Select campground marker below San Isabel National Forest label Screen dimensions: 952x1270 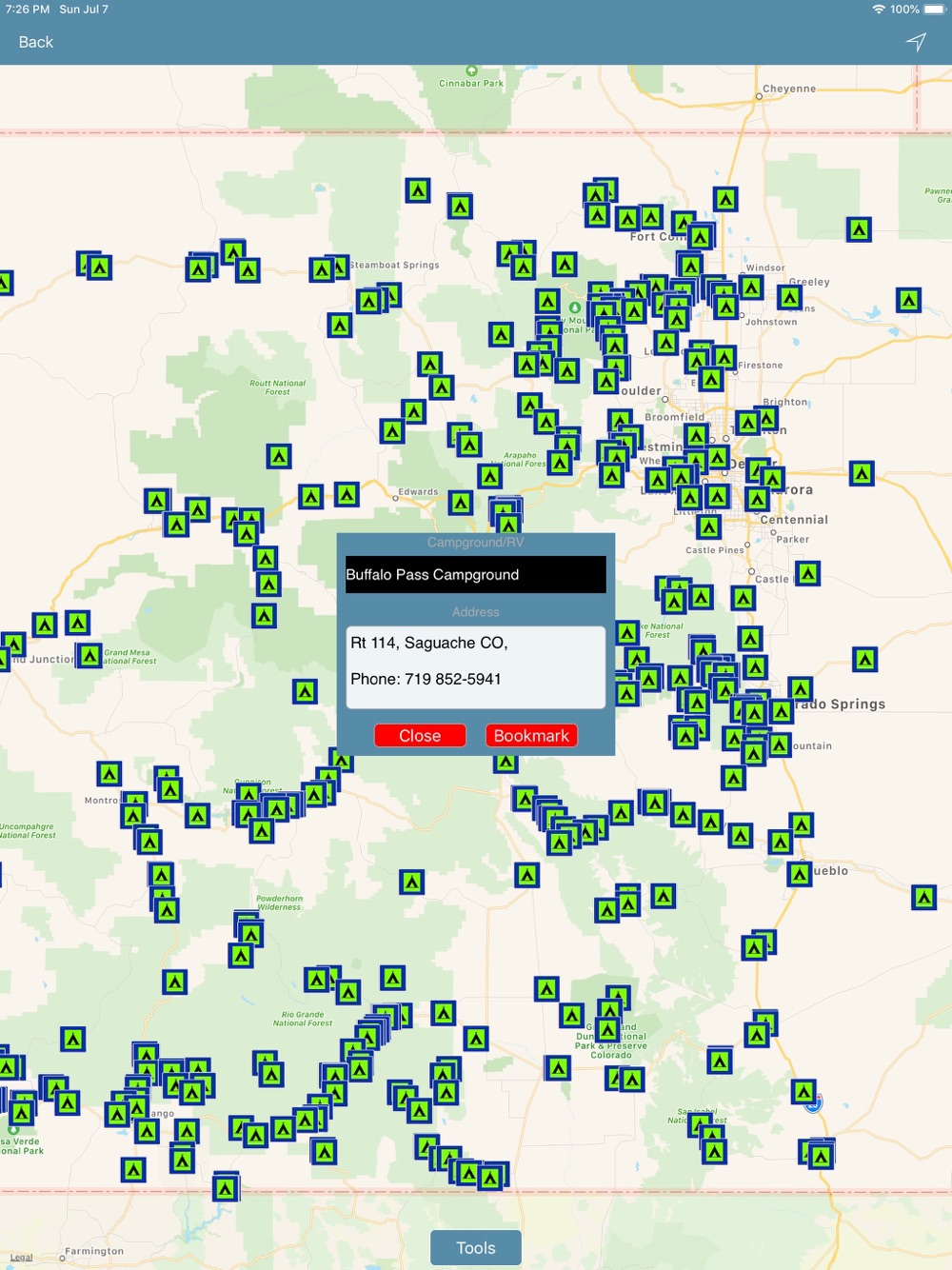[x=715, y=1152]
